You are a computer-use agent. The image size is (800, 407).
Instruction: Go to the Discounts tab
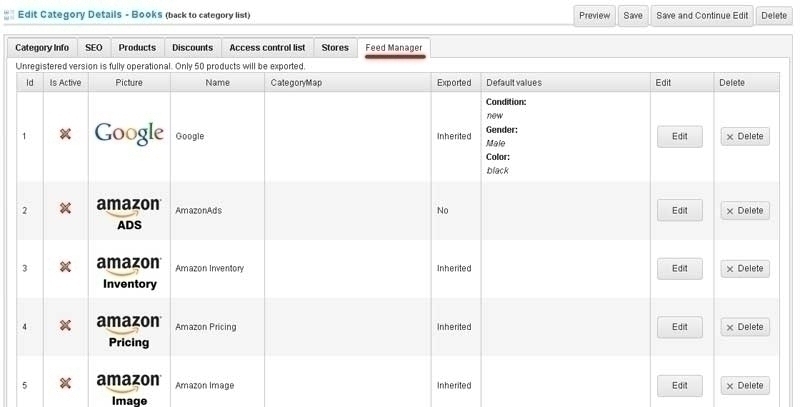pos(192,47)
